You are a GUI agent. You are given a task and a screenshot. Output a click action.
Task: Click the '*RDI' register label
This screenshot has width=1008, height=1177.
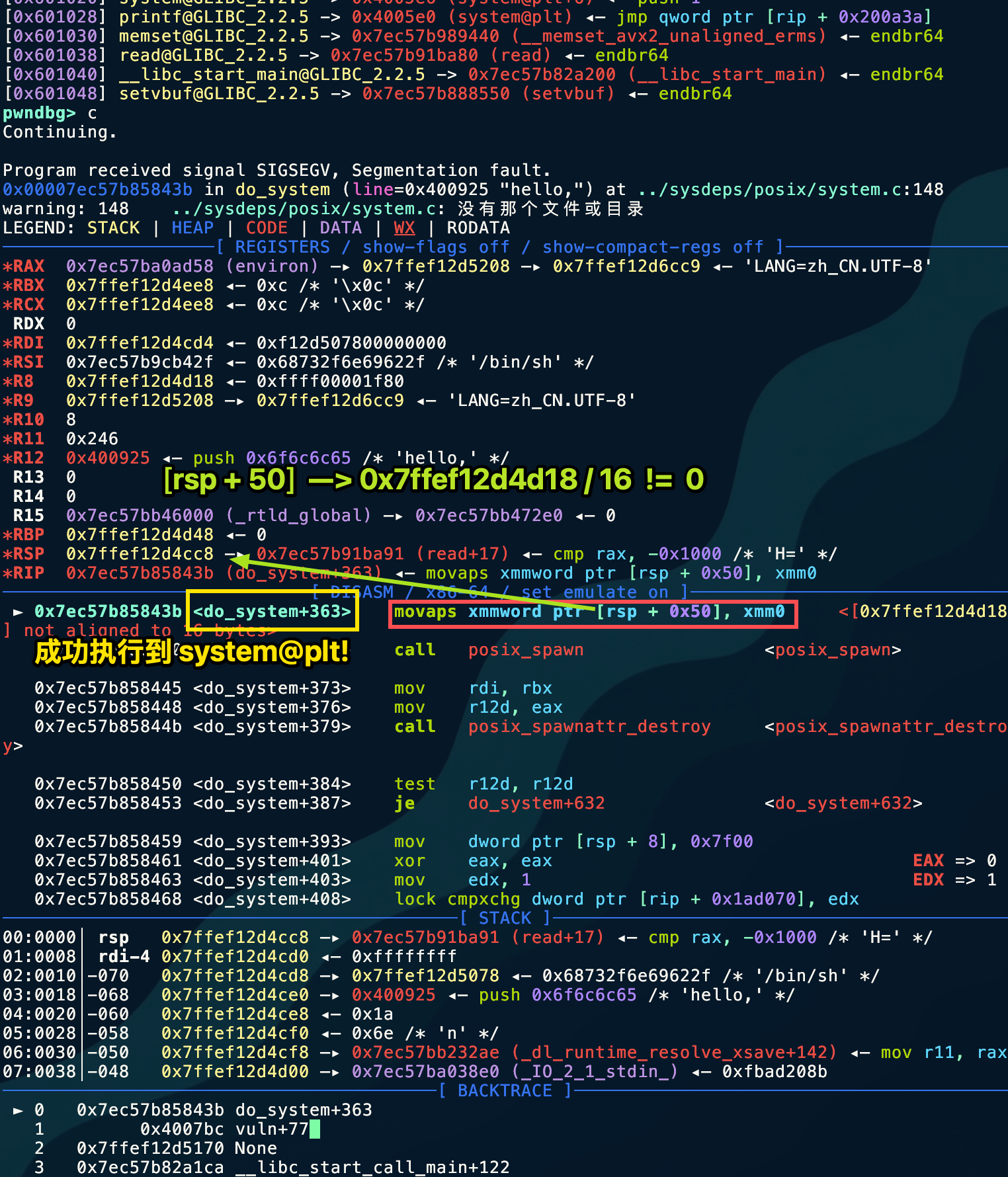pyautogui.click(x=24, y=343)
